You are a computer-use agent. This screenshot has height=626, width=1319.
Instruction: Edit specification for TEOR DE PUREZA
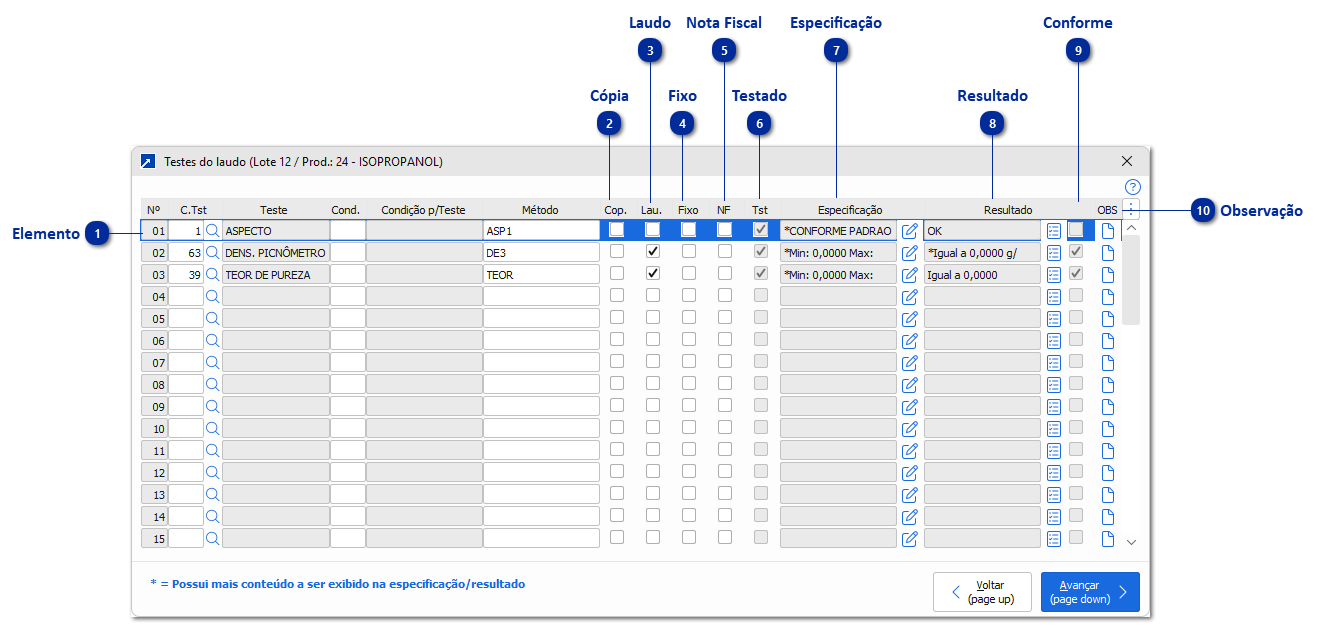909,274
